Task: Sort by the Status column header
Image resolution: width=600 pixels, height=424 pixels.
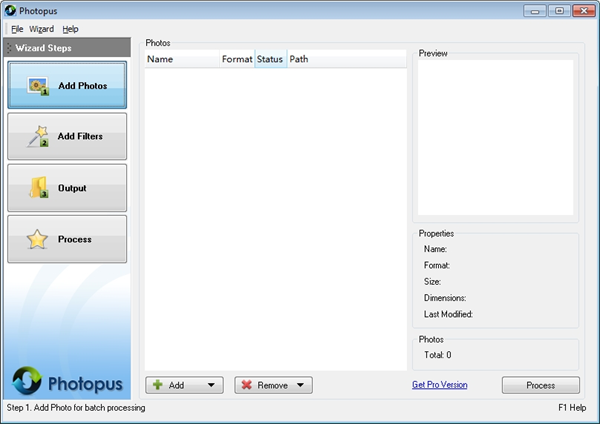Action: pos(271,59)
